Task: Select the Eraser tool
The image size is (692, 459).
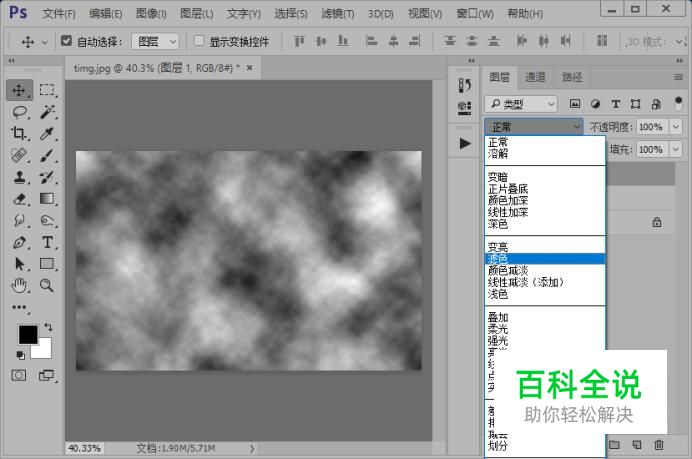Action: point(19,199)
